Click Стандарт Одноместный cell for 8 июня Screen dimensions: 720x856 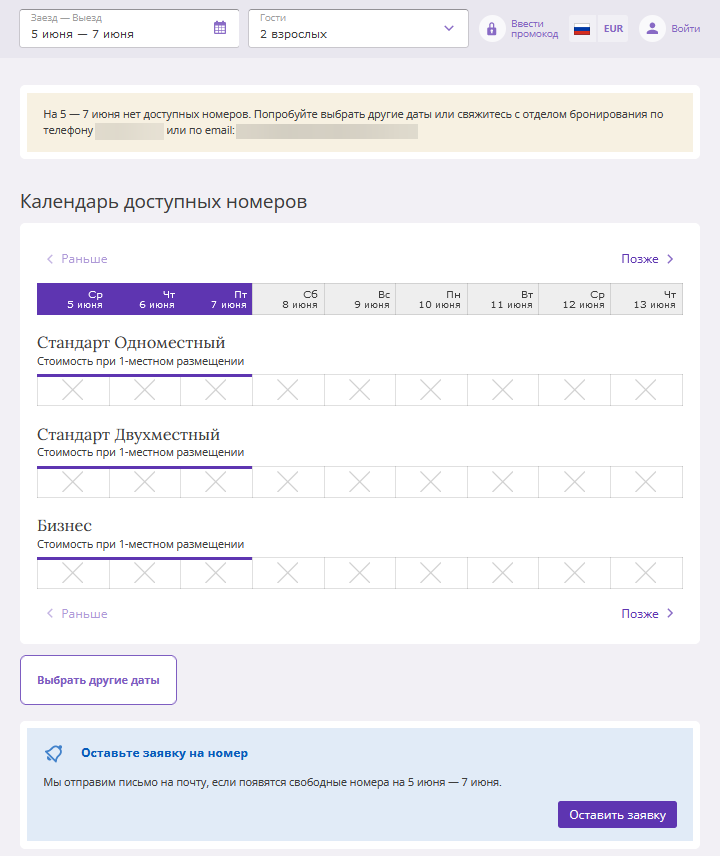tap(288, 390)
